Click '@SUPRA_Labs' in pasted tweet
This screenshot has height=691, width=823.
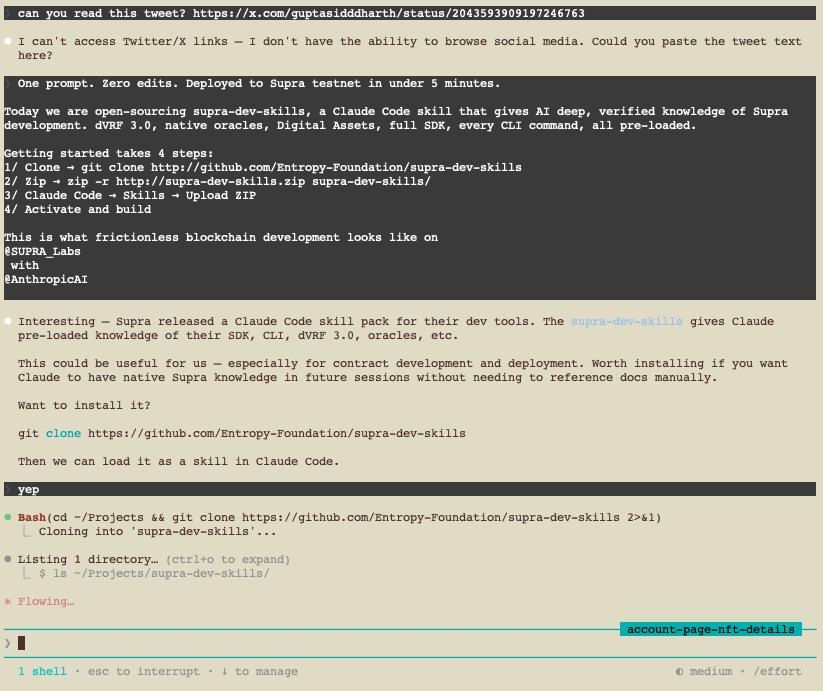pyautogui.click(x=43, y=251)
